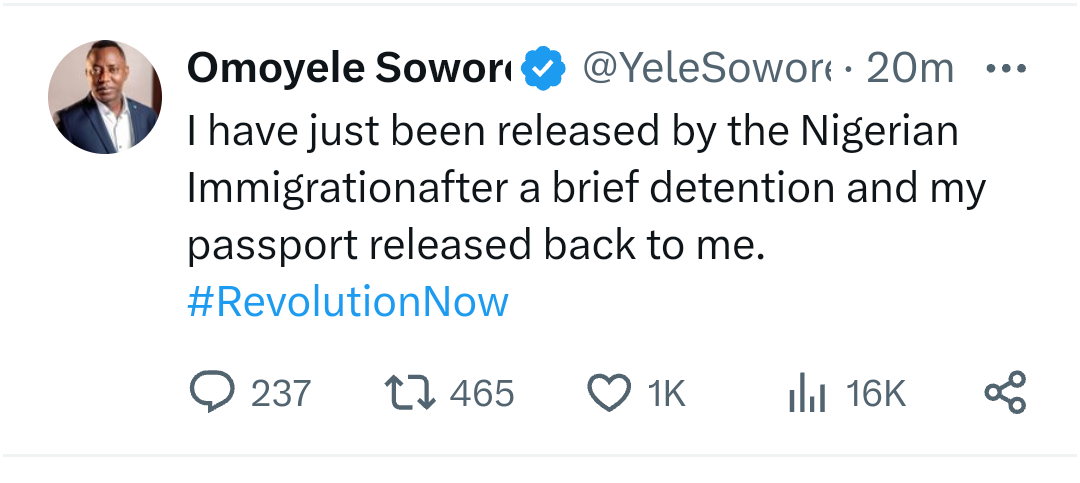Click the speech bubble reply icon

[x=211, y=393]
